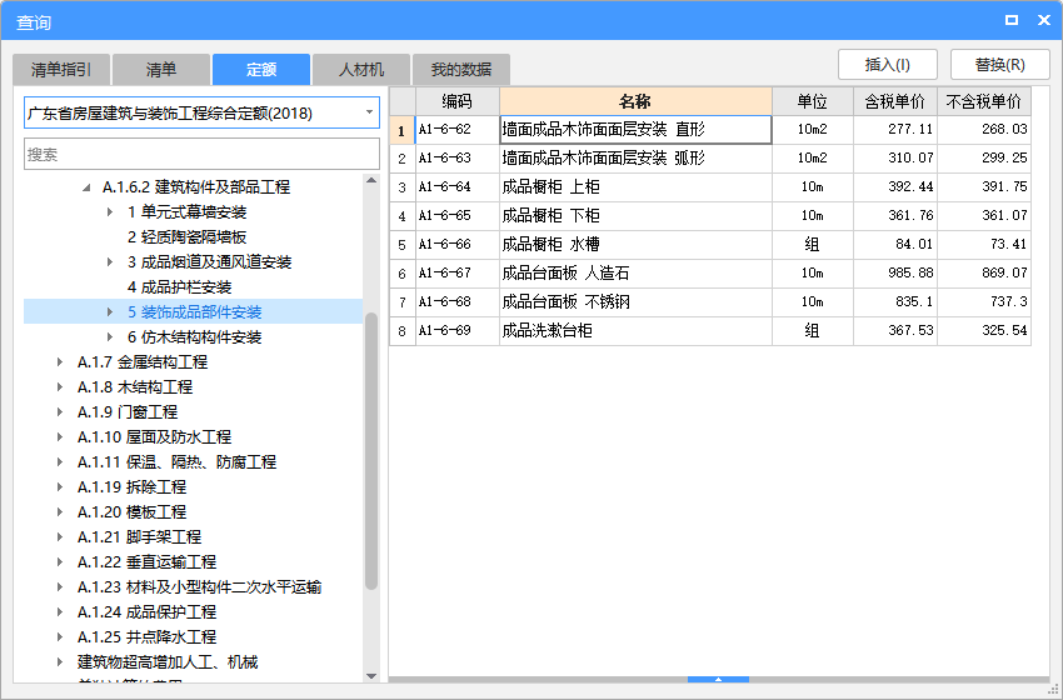Expand the 1 单元式幕墙安装 node
1063x700 pixels.
(110, 212)
